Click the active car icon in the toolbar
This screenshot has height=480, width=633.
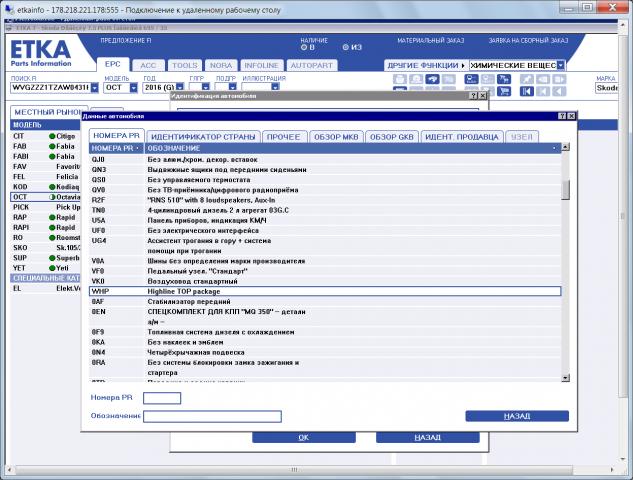(432, 79)
